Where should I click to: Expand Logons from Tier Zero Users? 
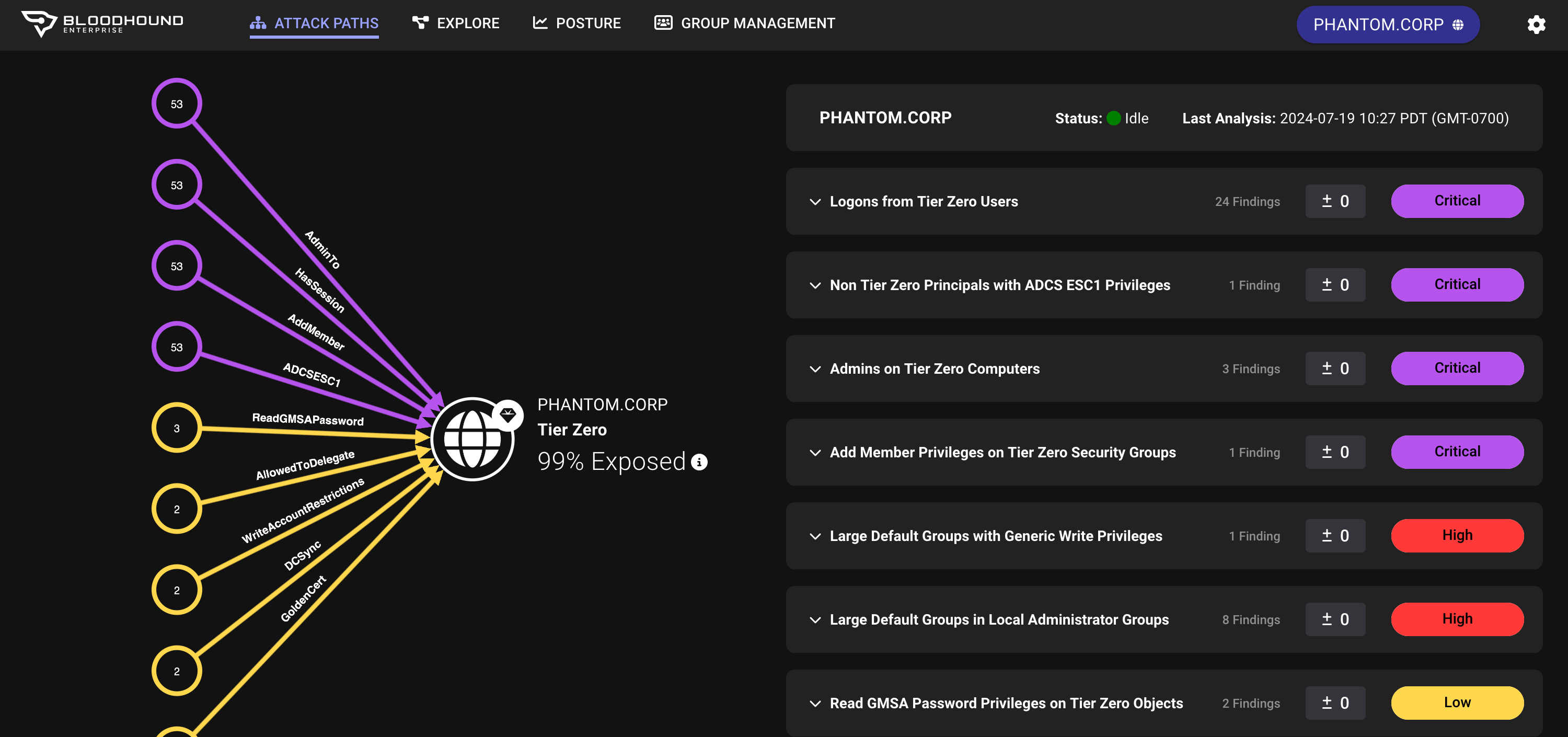point(815,201)
